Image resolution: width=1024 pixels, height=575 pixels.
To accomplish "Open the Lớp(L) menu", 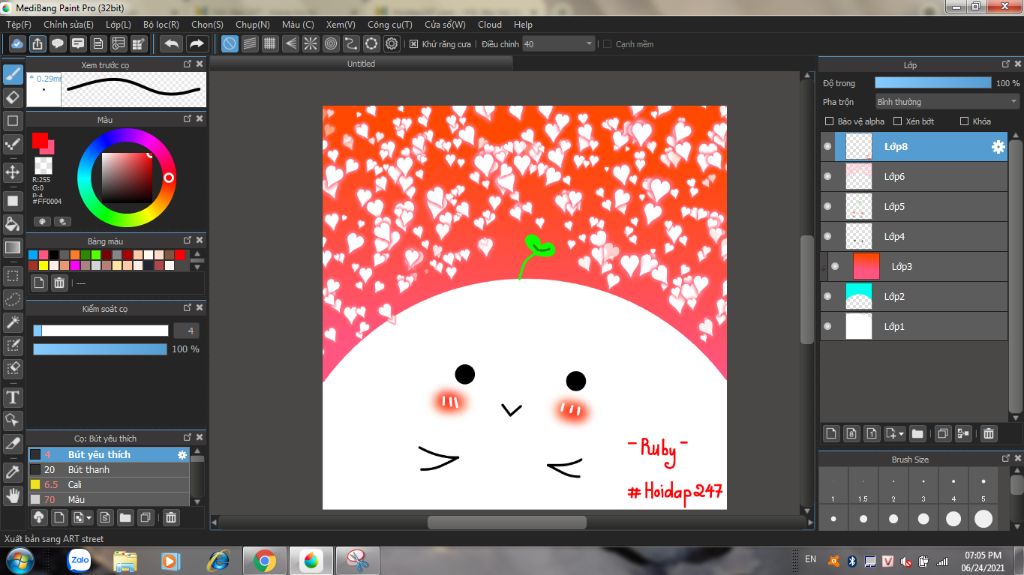I will (118, 24).
